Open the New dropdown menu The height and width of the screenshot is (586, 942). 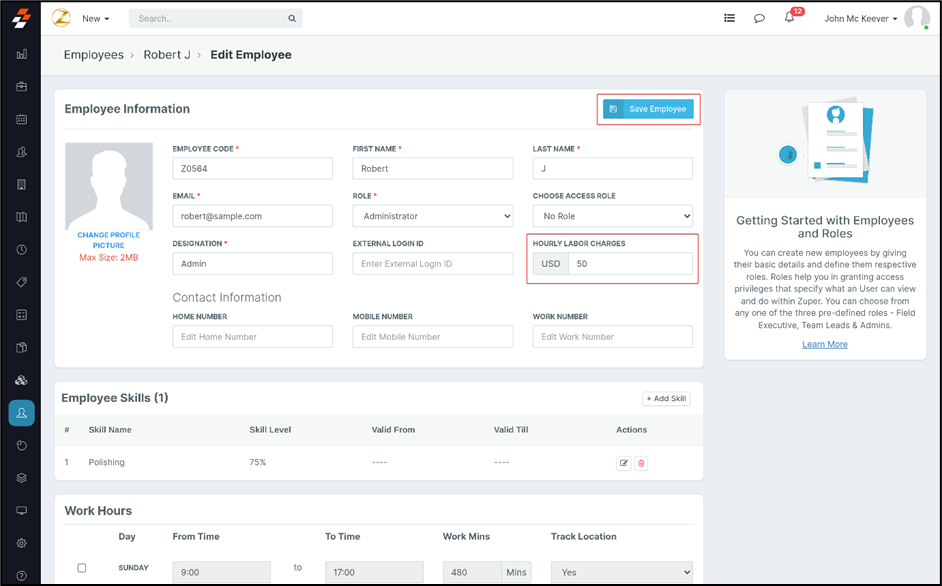point(95,18)
